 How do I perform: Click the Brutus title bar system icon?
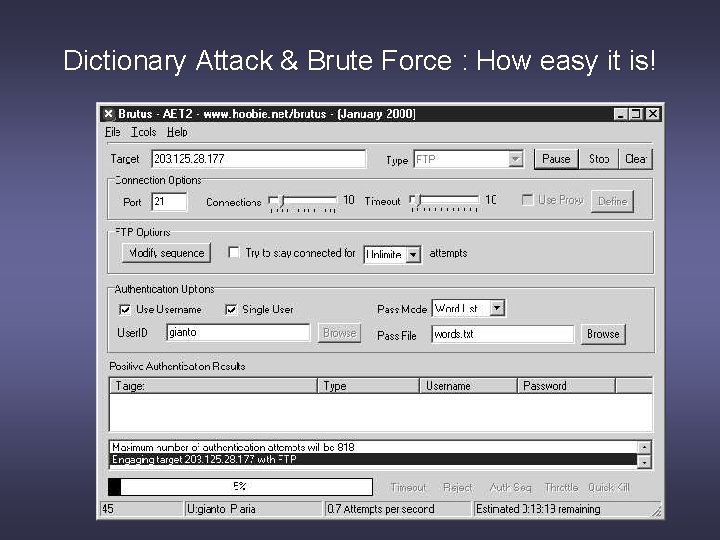click(x=108, y=114)
